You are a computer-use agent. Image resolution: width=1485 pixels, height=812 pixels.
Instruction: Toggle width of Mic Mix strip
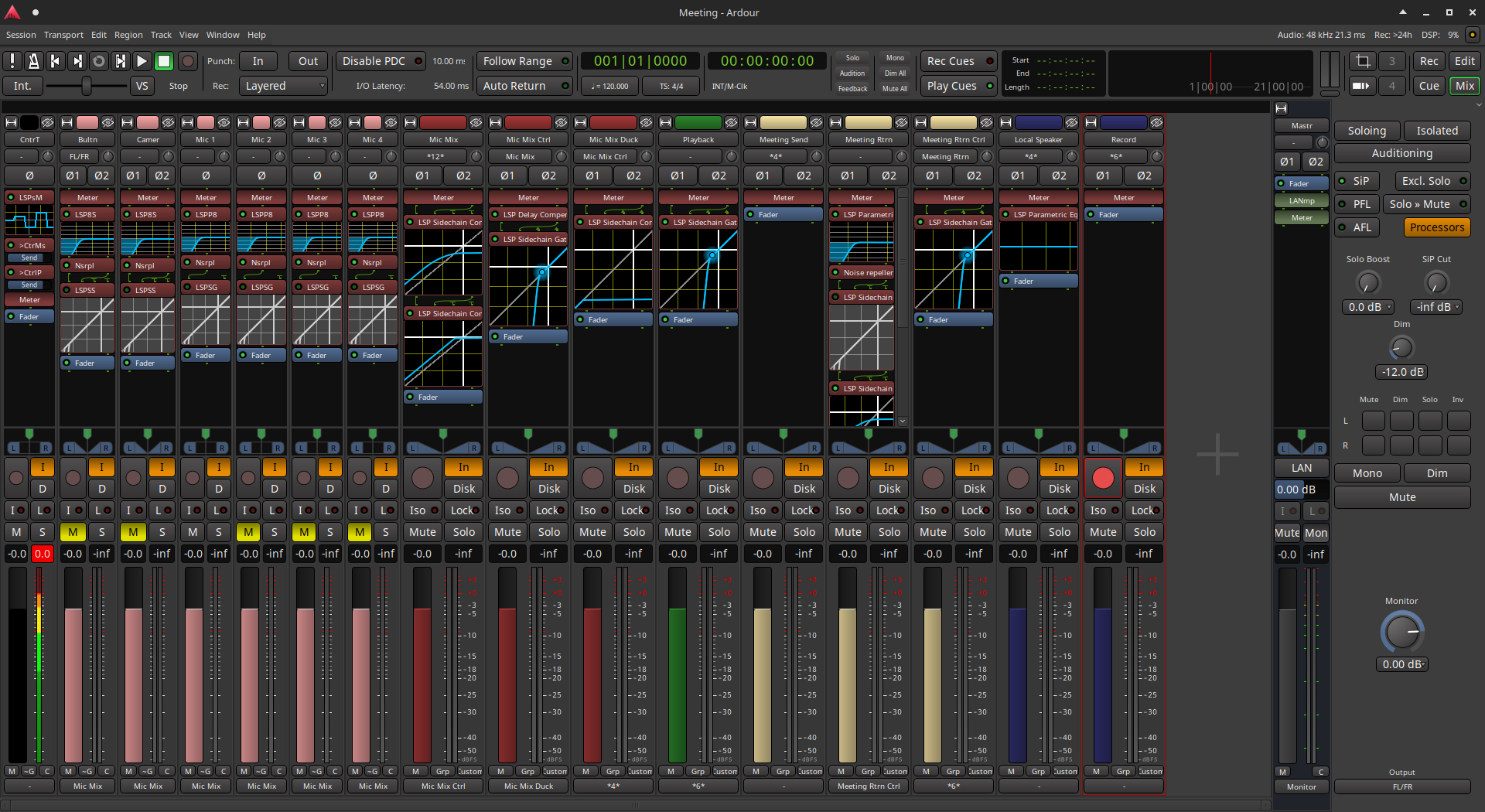click(411, 122)
